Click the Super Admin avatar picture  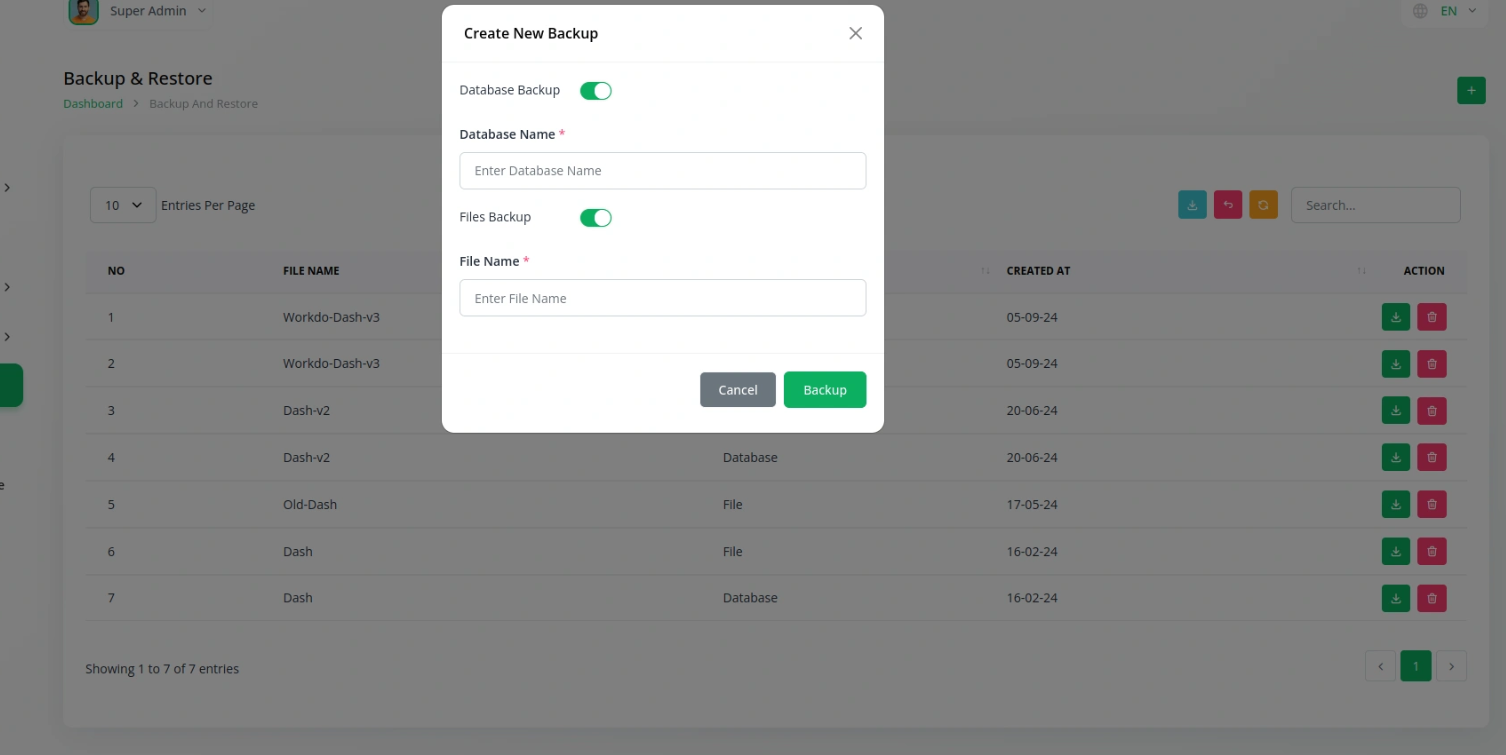coord(84,11)
